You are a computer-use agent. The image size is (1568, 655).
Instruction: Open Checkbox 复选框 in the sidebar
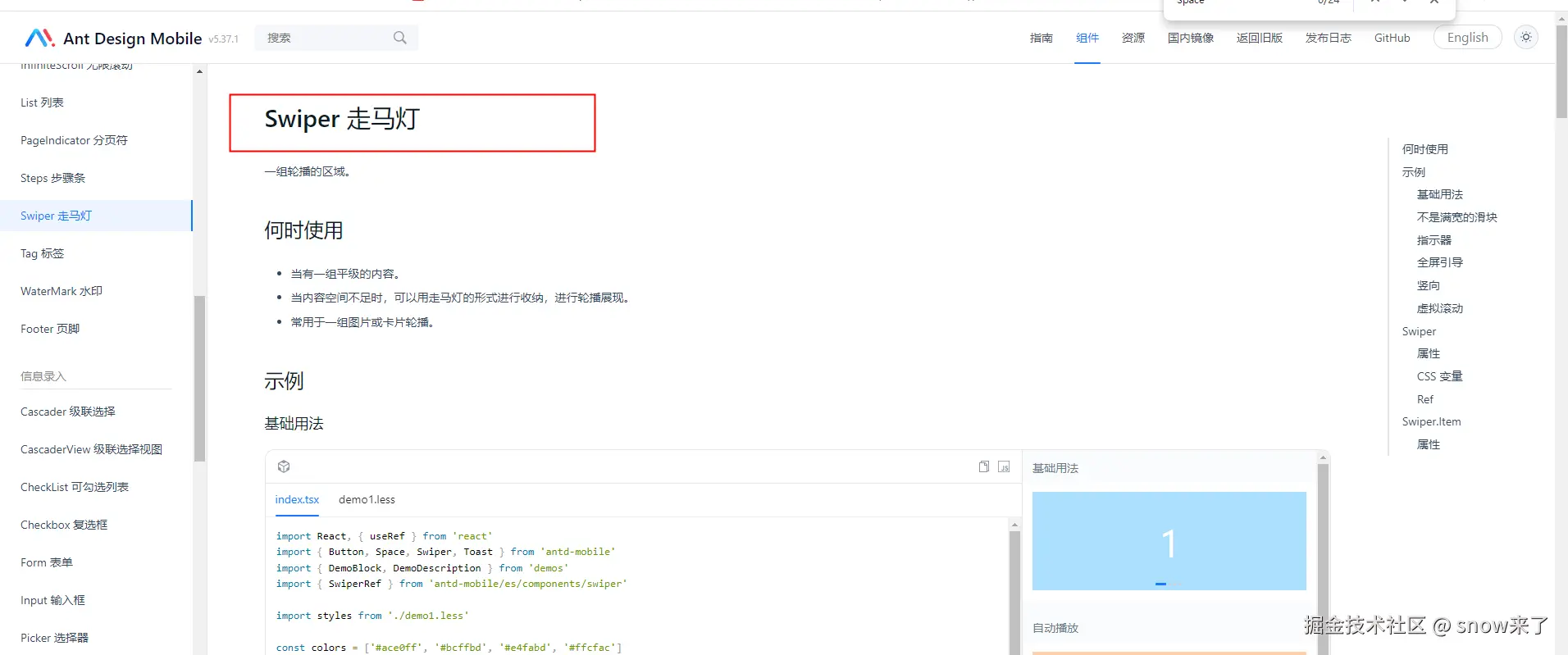click(x=96, y=525)
